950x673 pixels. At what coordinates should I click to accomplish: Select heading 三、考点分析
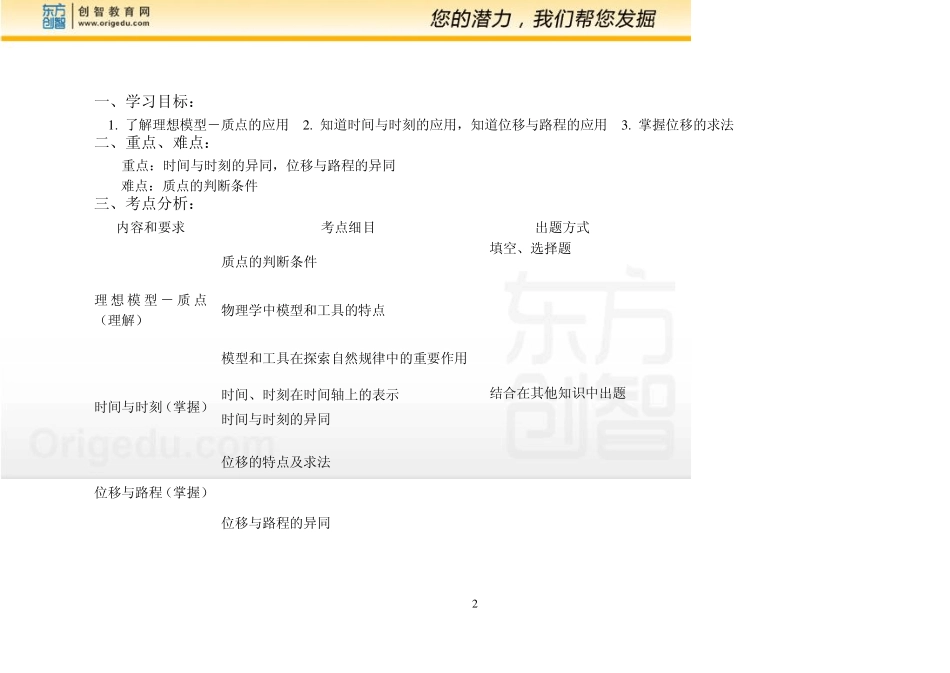tap(144, 204)
